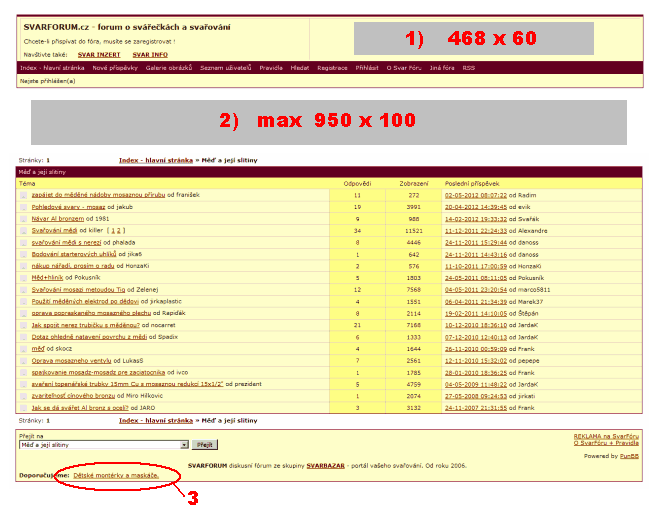Screen dimensions: 660x518
Task: Open topic 'nákup nářadí, prosím o radu'
Action: click(x=73, y=266)
